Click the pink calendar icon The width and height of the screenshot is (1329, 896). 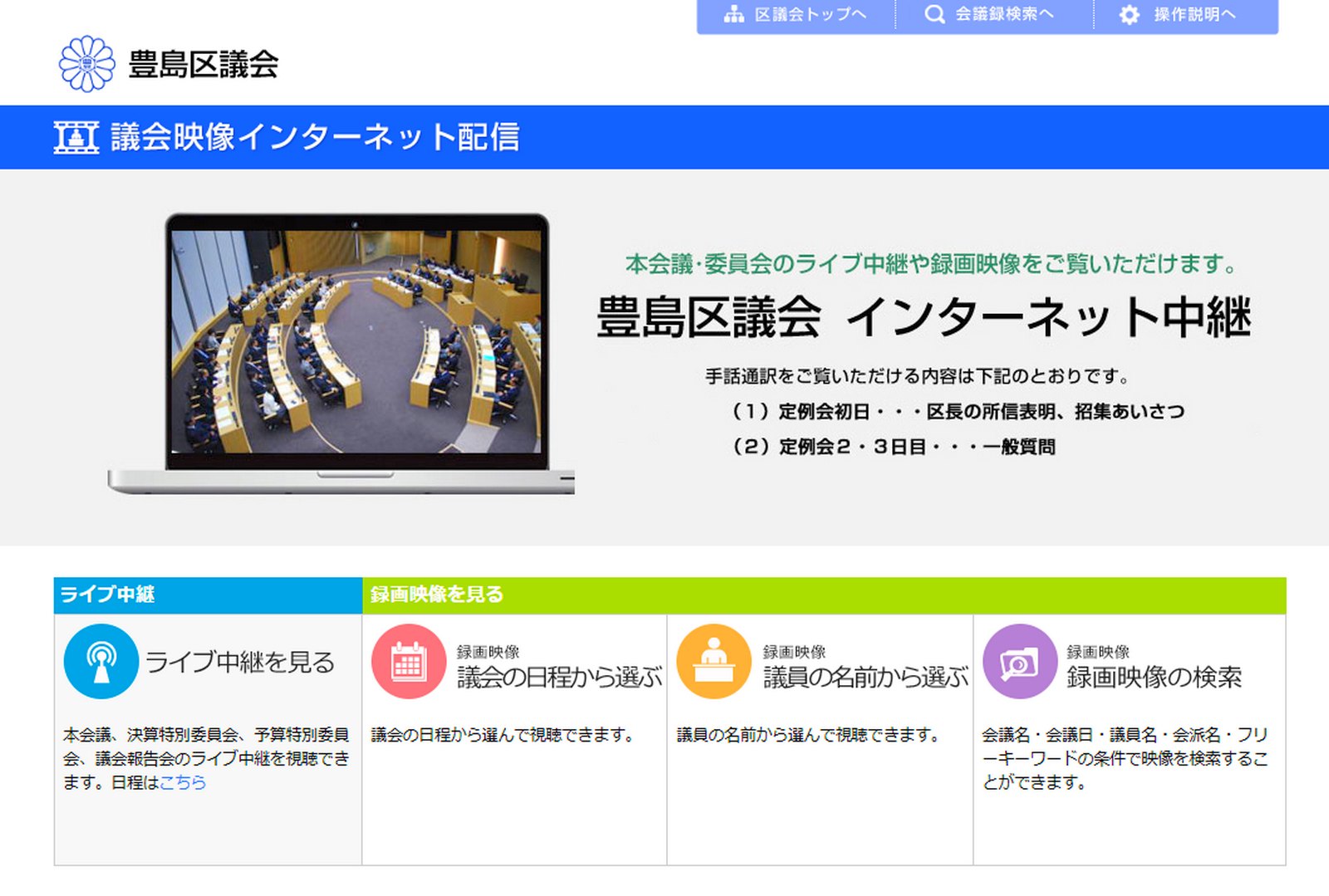[x=408, y=662]
